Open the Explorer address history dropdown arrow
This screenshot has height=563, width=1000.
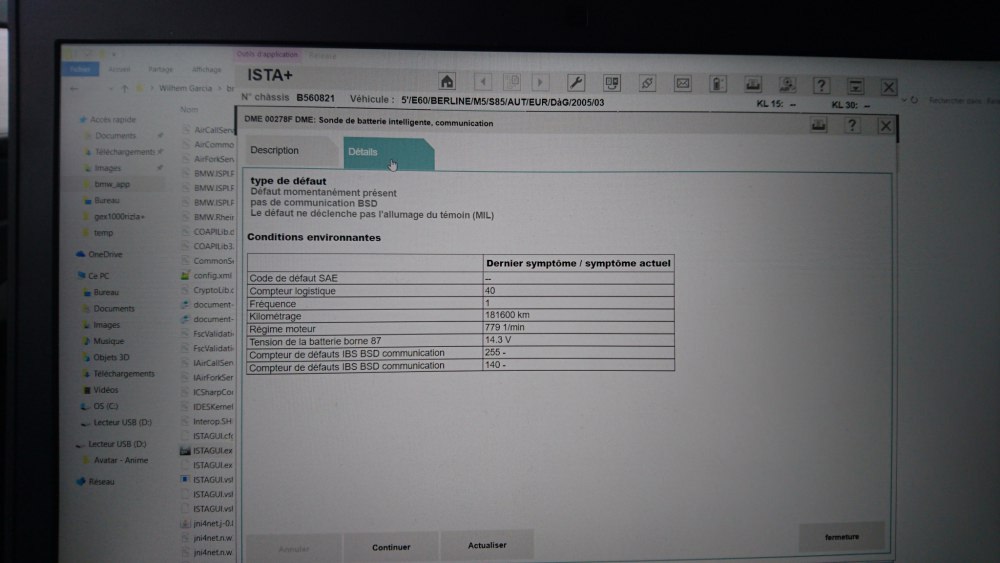tap(904, 100)
